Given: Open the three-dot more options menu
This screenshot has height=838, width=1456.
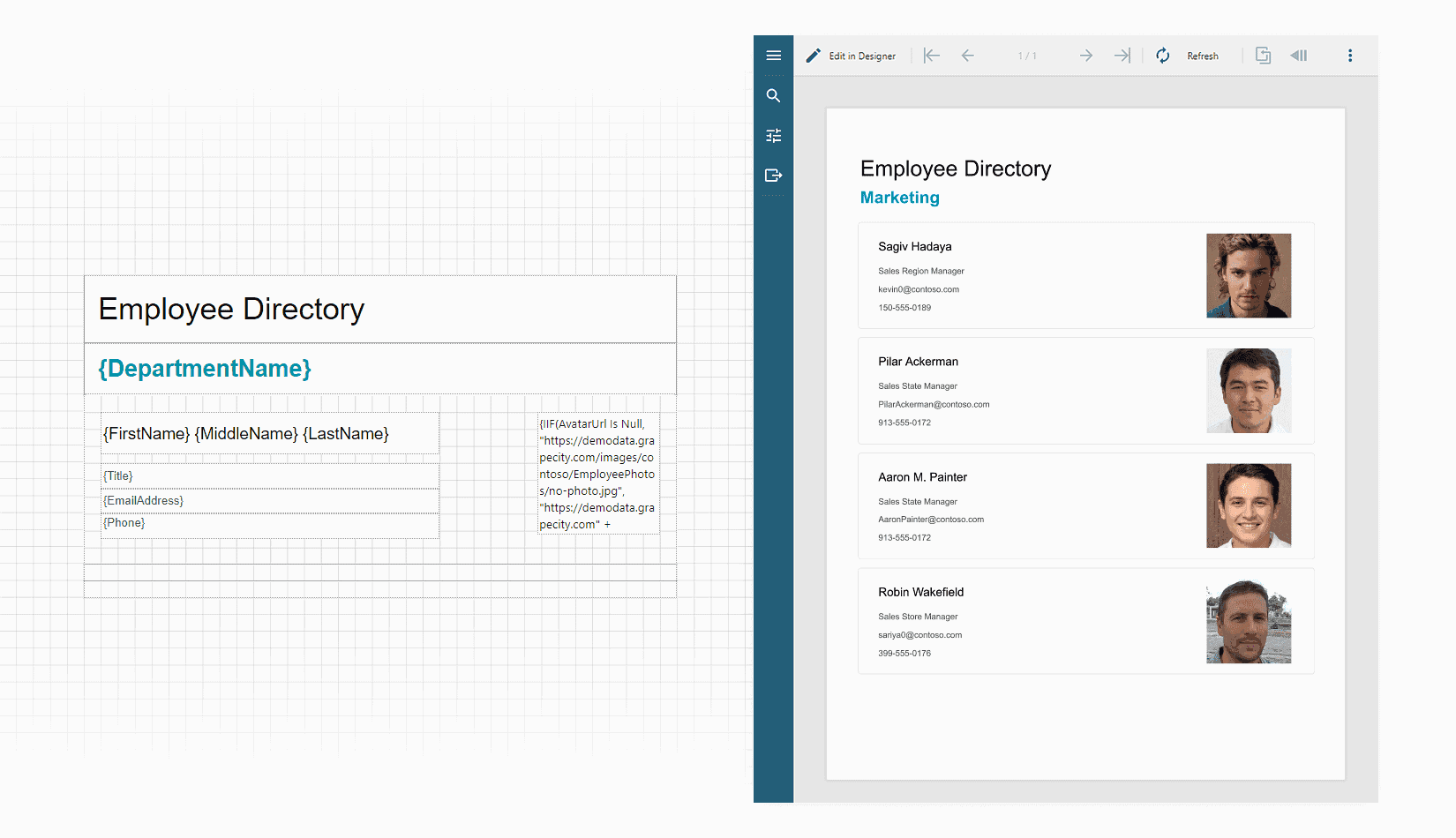Looking at the screenshot, I should 1350,56.
